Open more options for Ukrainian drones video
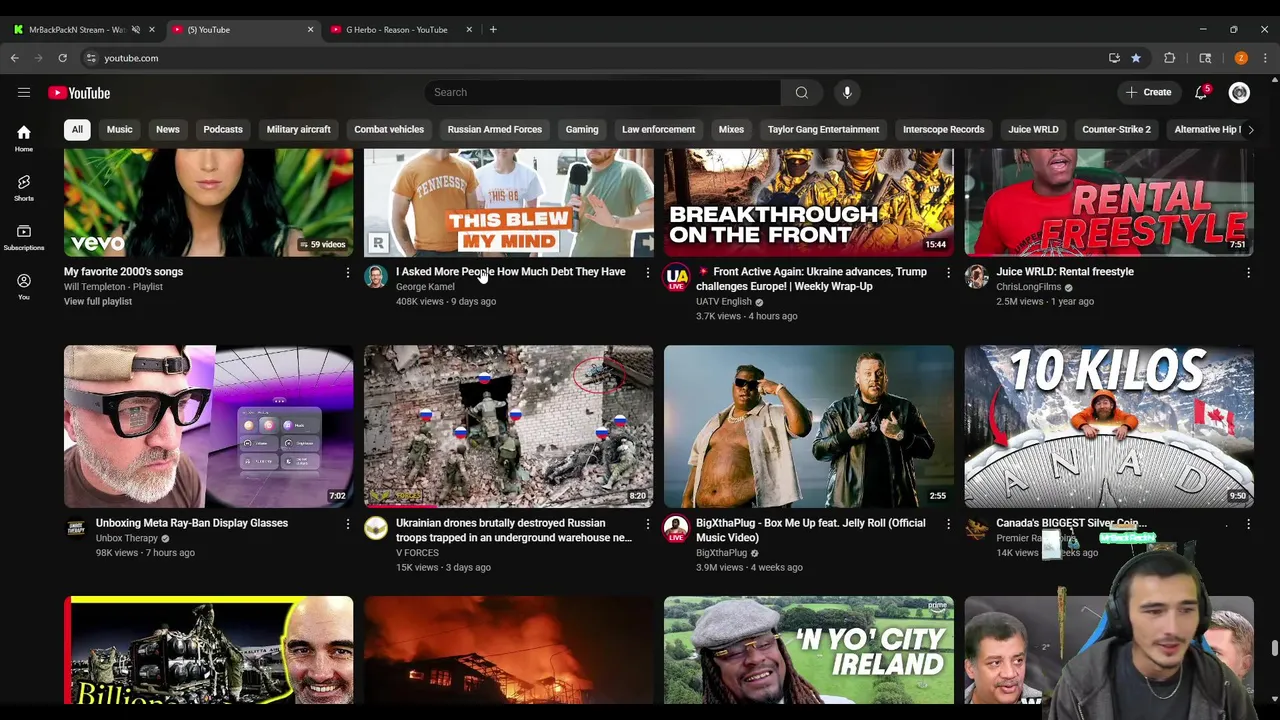Viewport: 1280px width, 720px height. coord(648,523)
